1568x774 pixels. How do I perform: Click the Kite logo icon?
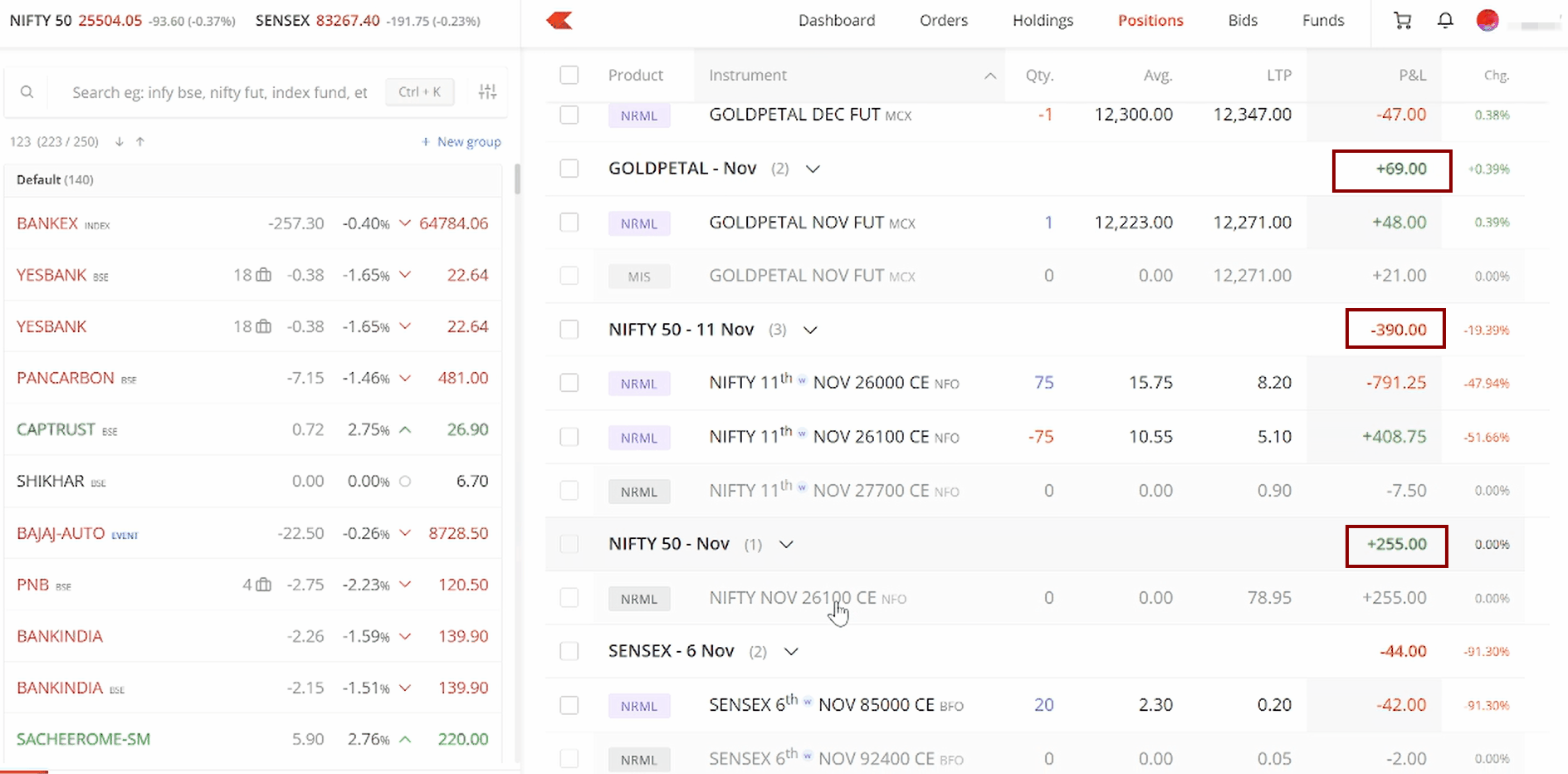point(559,21)
